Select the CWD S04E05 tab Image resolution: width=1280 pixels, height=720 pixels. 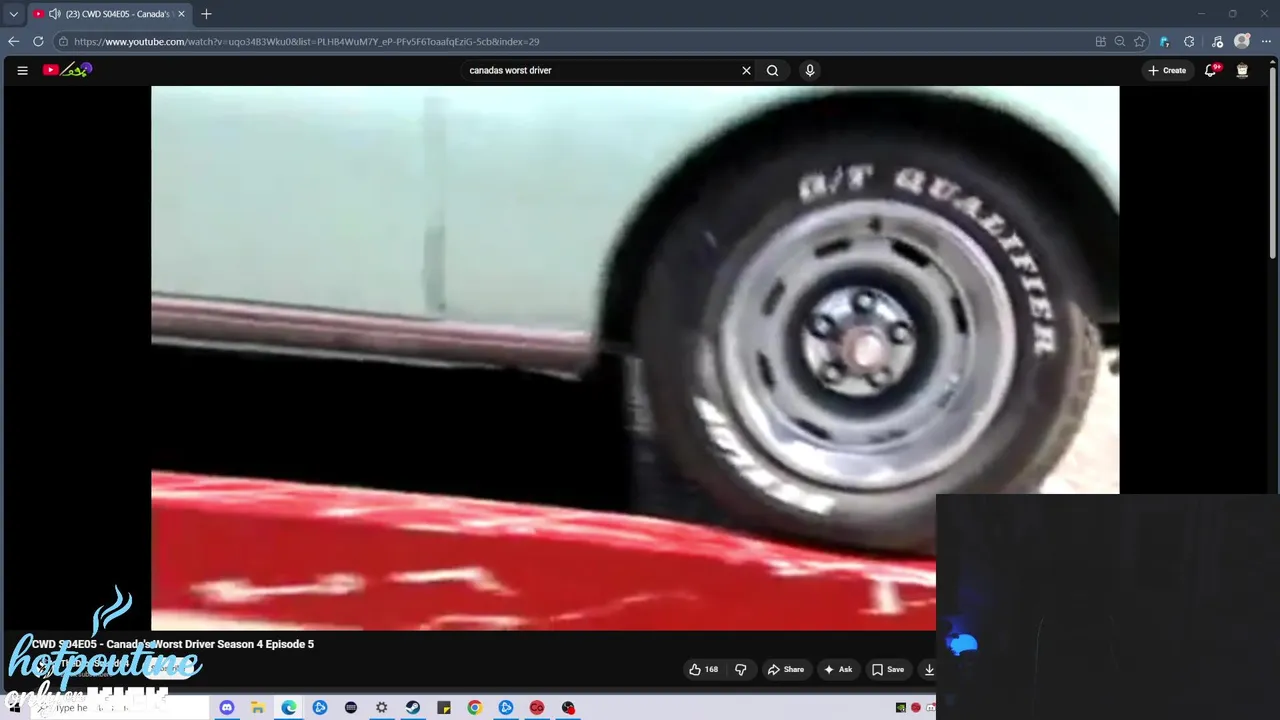click(108, 14)
